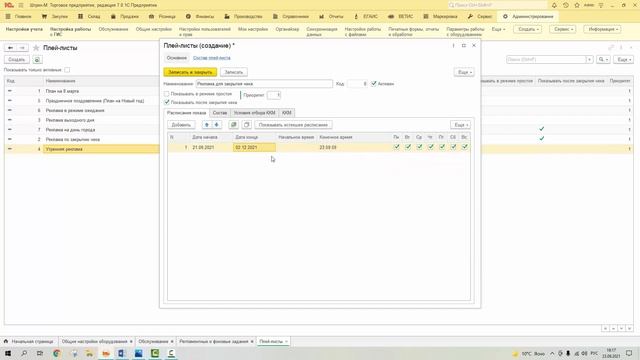Image resolution: width=640 pixels, height=360 pixels.
Task: Launch Chrome from the taskbar
Action: pyautogui.click(x=57, y=353)
